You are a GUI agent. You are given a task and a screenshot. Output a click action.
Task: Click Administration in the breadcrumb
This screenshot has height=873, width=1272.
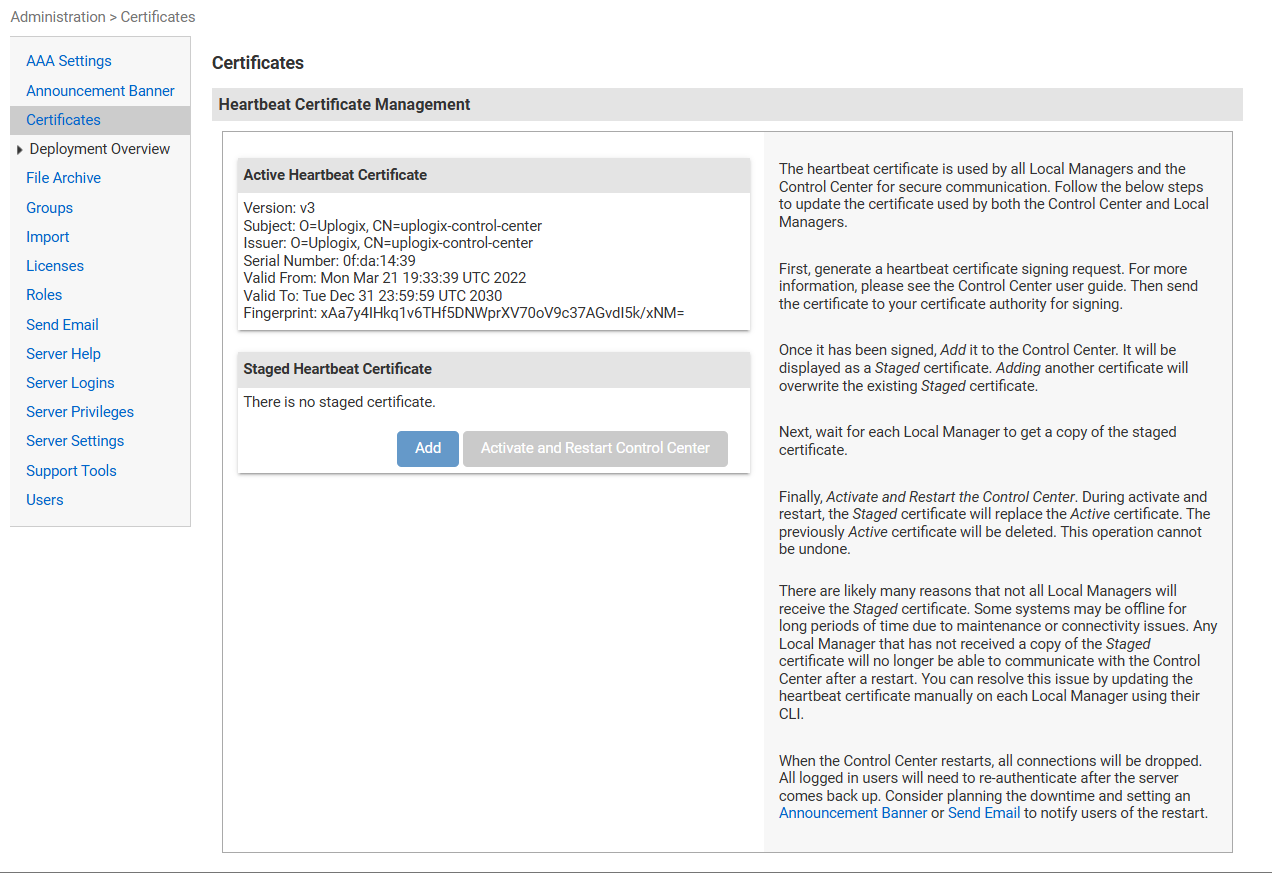point(58,16)
